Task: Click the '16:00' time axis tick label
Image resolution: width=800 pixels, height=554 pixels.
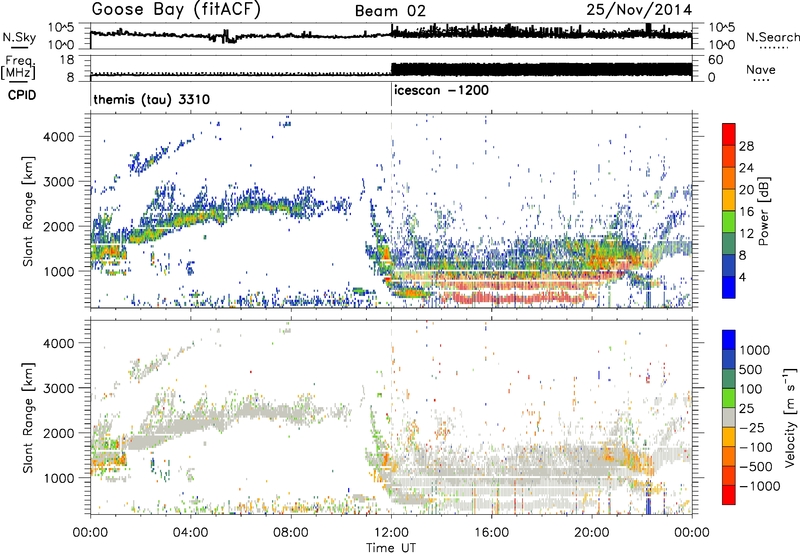Action: 491,533
